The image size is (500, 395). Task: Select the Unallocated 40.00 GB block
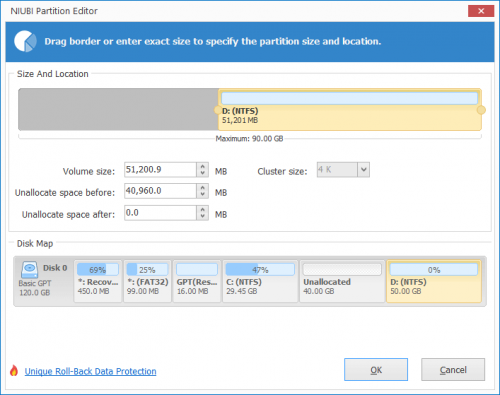pyautogui.click(x=342, y=281)
